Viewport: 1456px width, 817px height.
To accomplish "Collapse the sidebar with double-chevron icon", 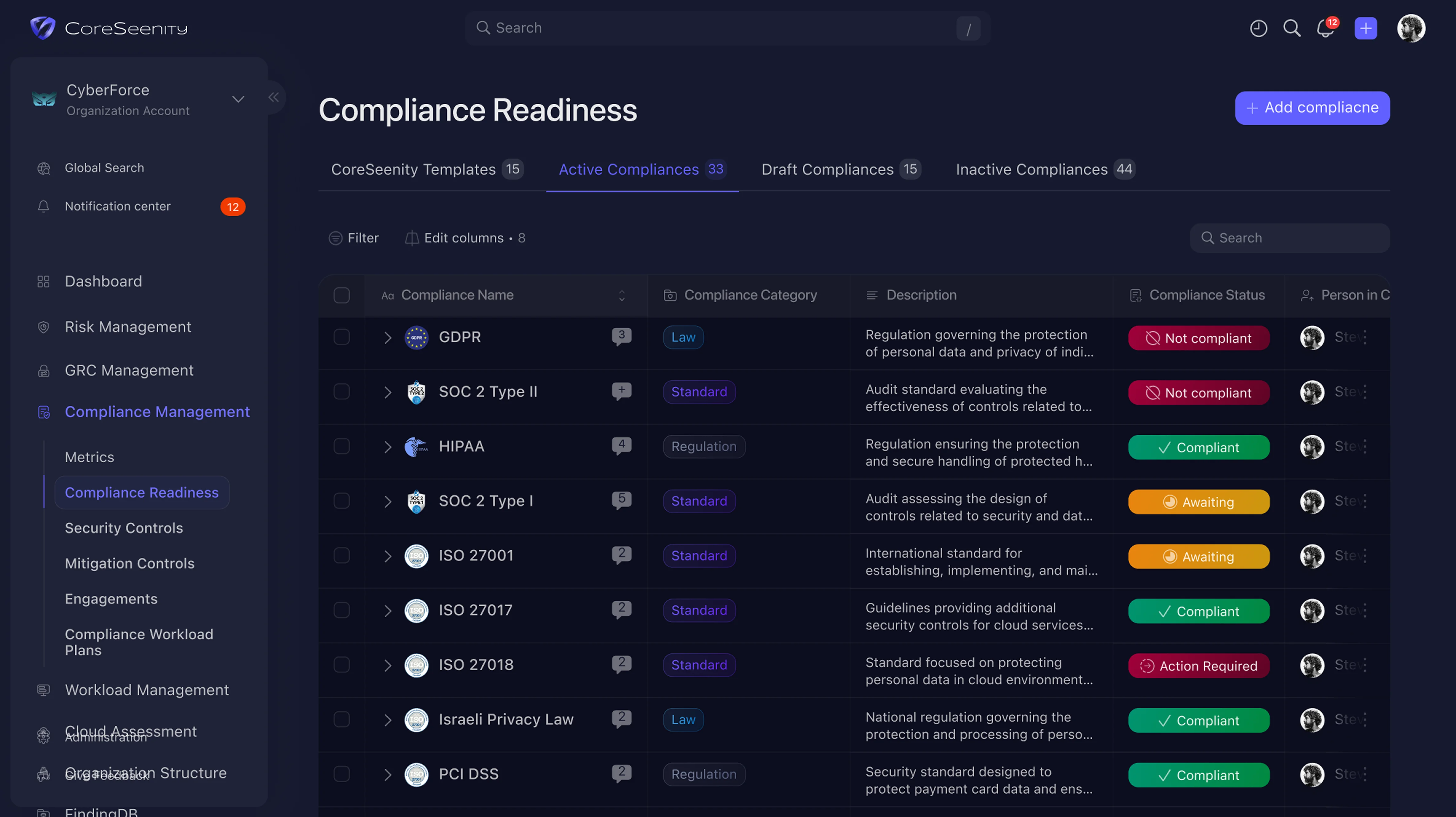I will tap(274, 97).
